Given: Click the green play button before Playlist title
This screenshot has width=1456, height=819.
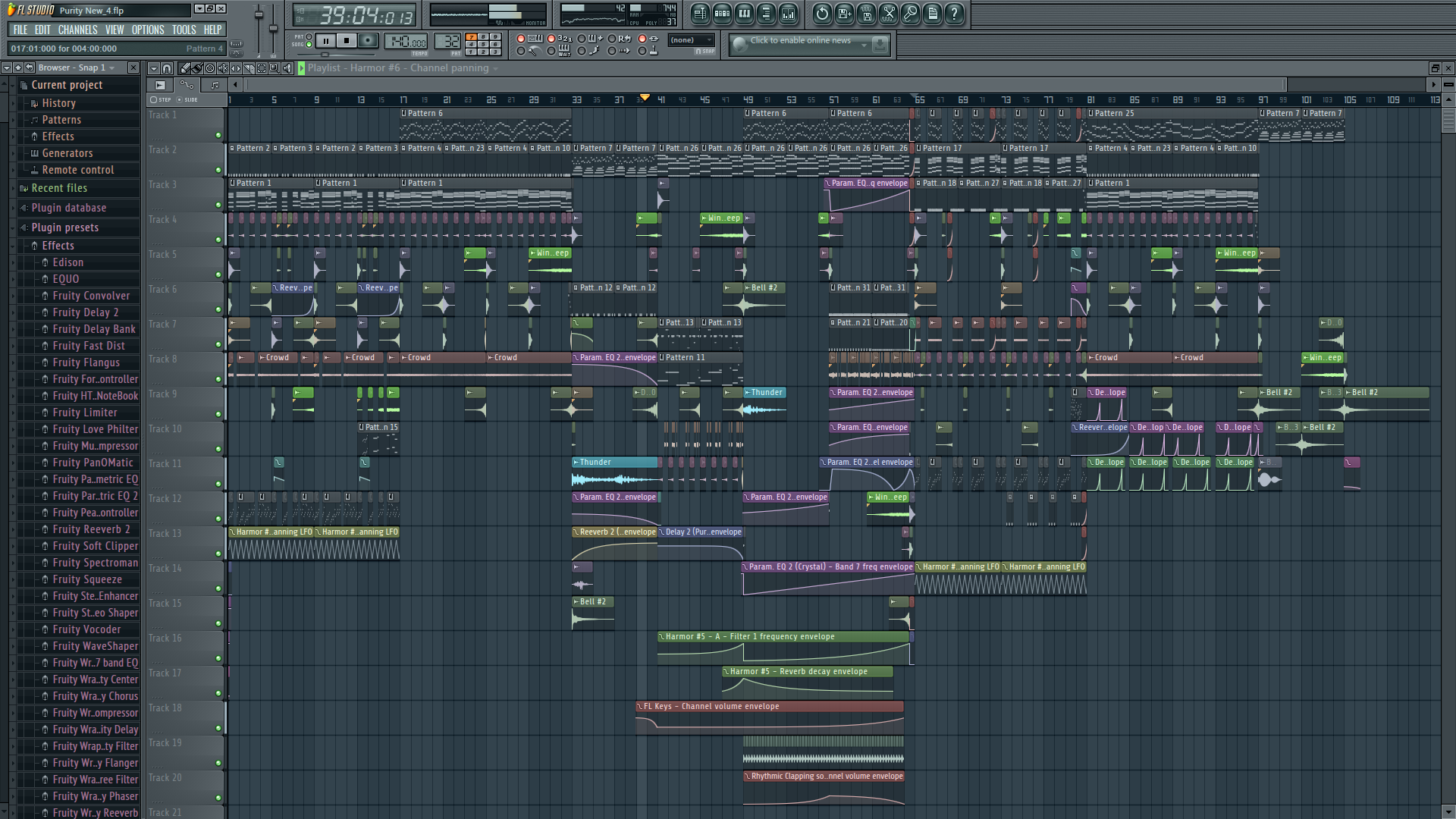Looking at the screenshot, I should coord(301,68).
